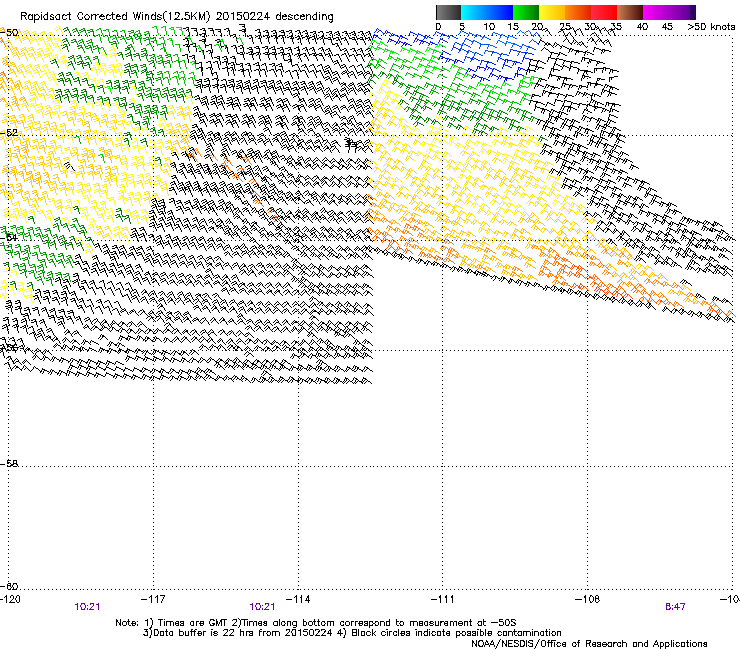This screenshot has height=650, width=740.
Task: Click the green 15-20 knots legend swatch
Action: click(x=526, y=12)
